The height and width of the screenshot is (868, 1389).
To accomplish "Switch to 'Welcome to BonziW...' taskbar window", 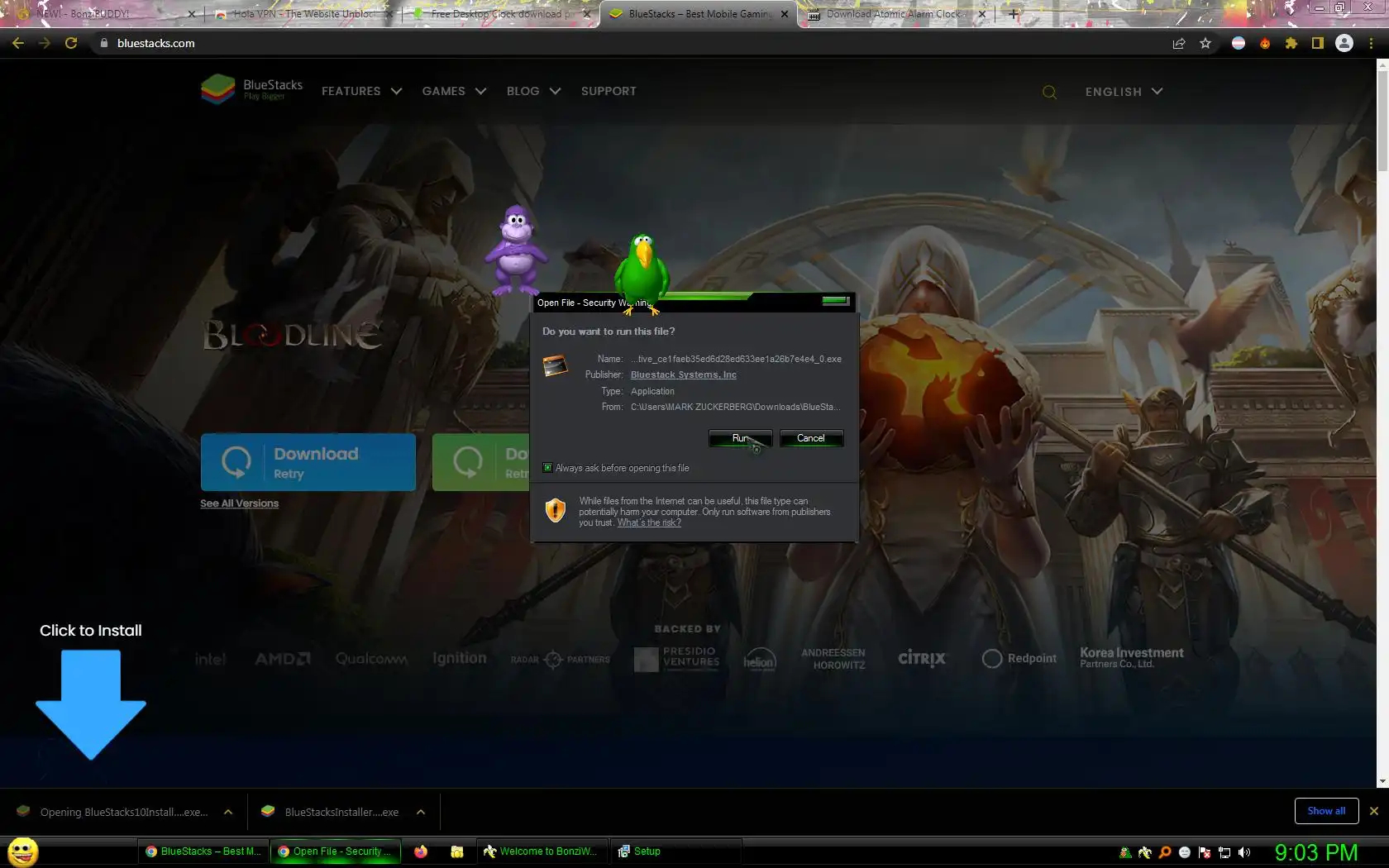I will click(x=542, y=851).
